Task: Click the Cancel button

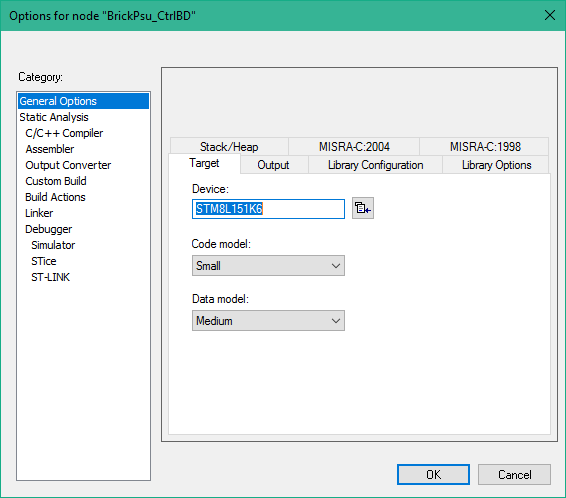Action: 514,474
